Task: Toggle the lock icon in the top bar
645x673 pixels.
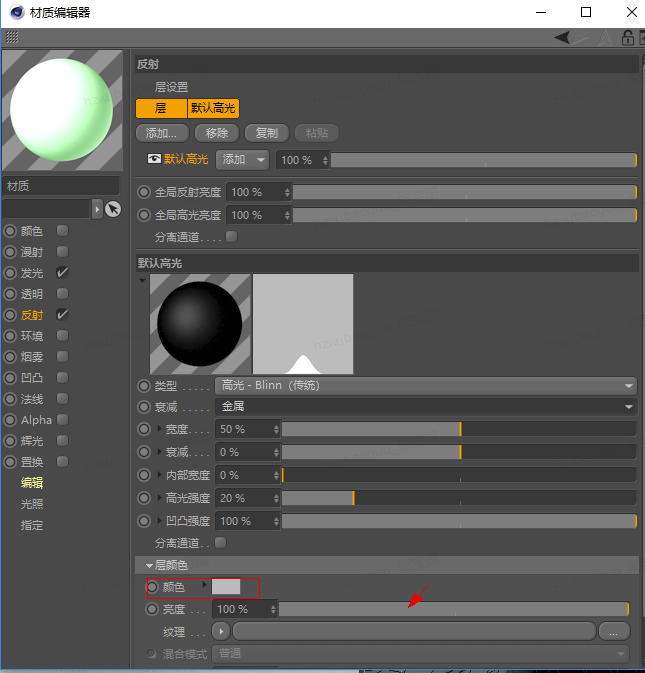Action: pyautogui.click(x=628, y=38)
